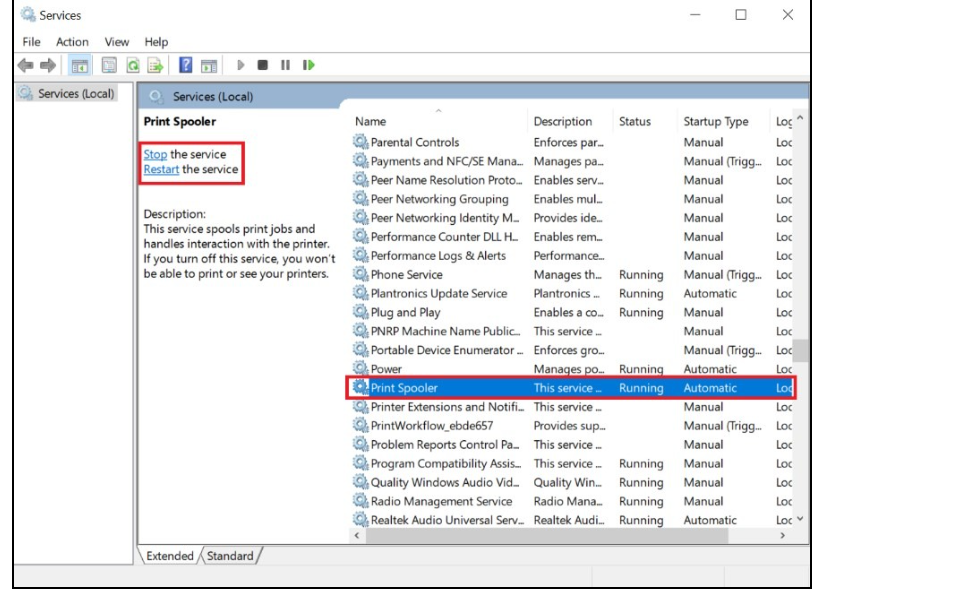Click the Forward arrow toolbar icon
The image size is (973, 591).
pos(48,65)
